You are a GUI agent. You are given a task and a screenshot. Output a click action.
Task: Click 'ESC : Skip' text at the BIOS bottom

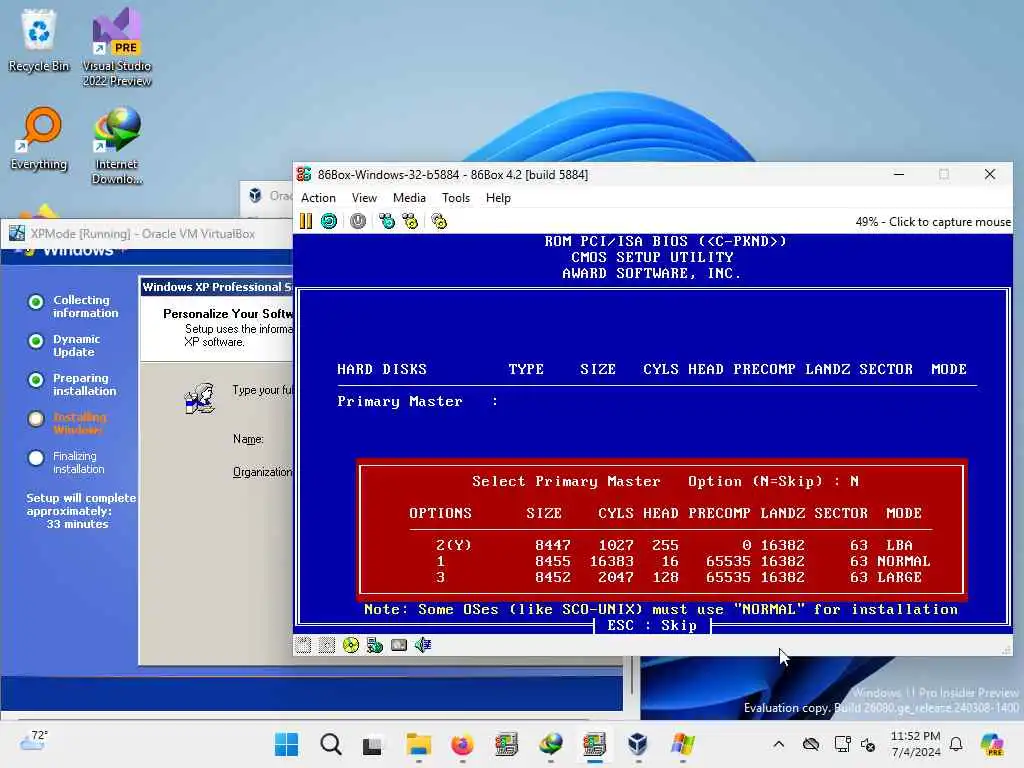[x=652, y=626]
